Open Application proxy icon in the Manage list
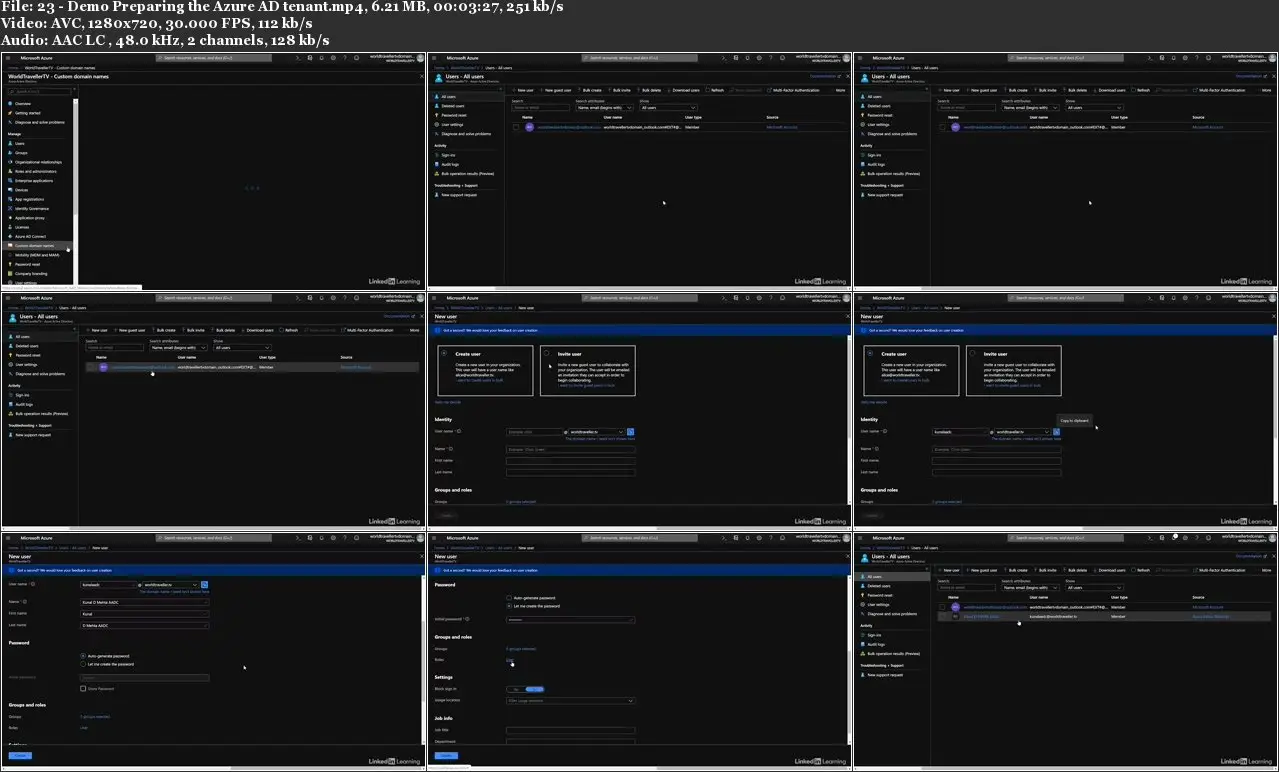Image resolution: width=1279 pixels, height=772 pixels. tap(10, 217)
